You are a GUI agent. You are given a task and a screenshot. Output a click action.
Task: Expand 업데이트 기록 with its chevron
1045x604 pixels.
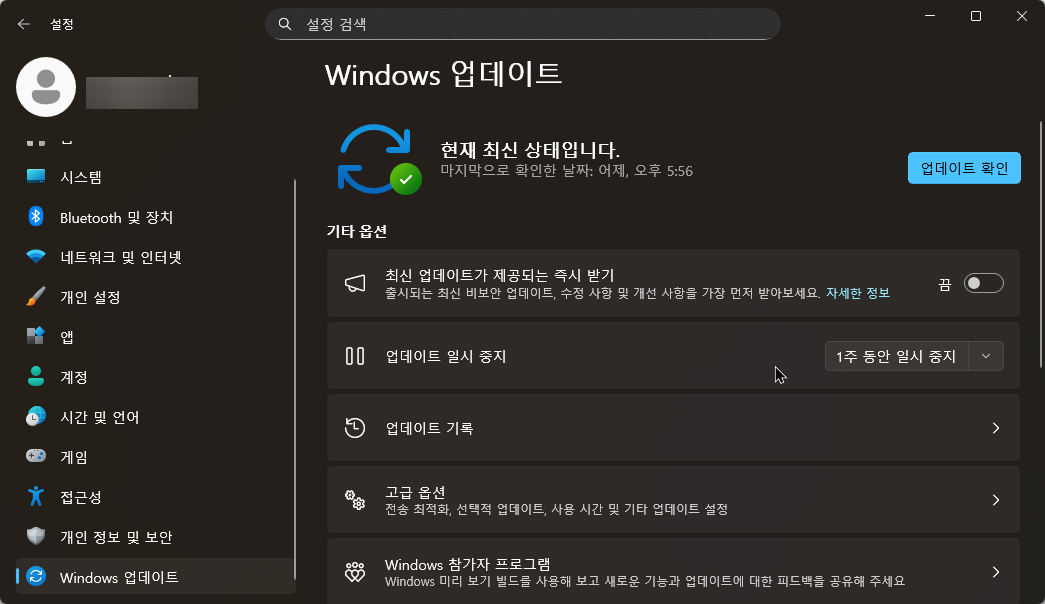996,428
